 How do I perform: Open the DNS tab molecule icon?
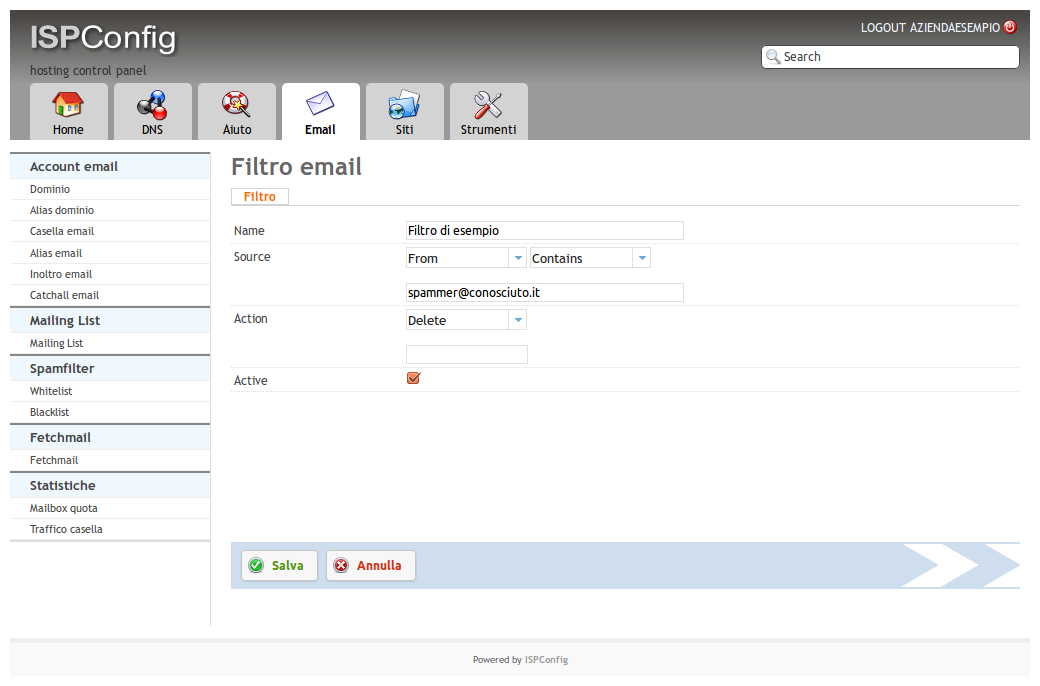[152, 105]
